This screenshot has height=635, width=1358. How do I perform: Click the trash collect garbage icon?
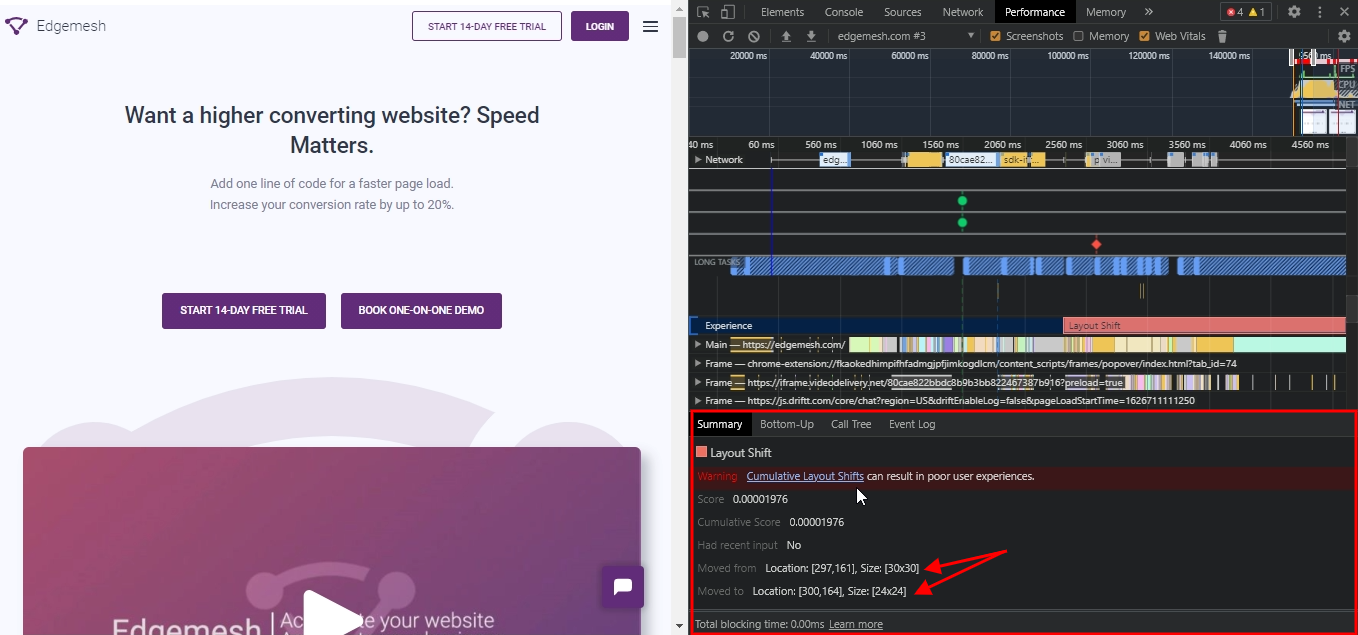pos(1222,36)
